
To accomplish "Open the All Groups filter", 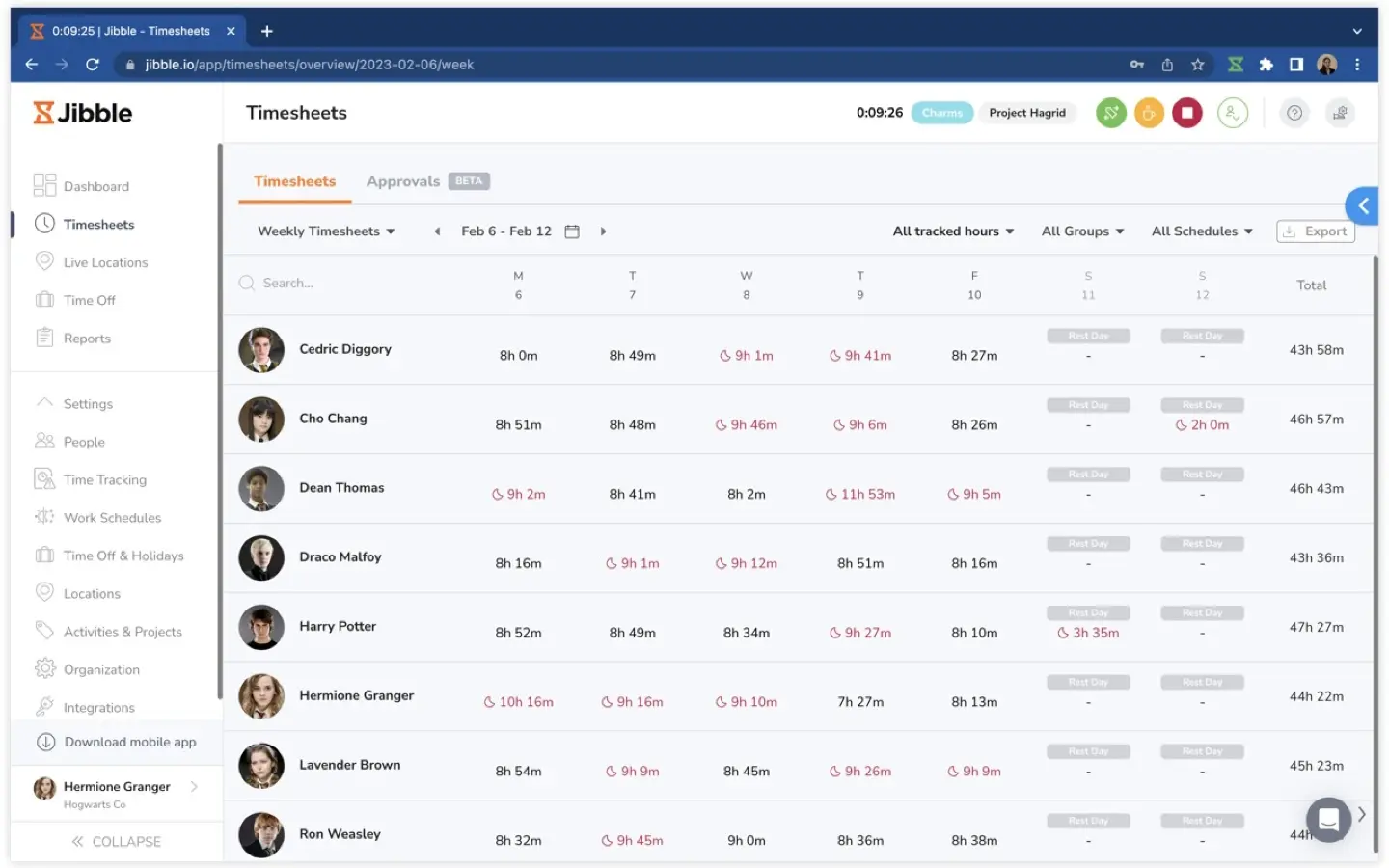I will tap(1081, 231).
